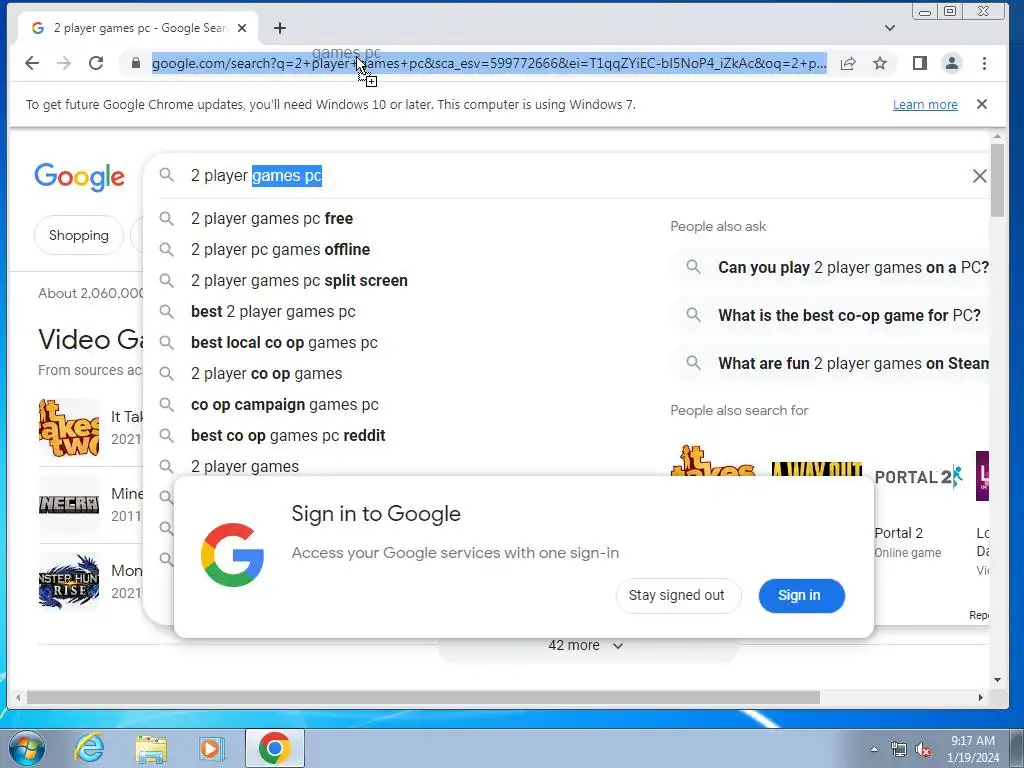Image resolution: width=1024 pixels, height=768 pixels.
Task: Toggle the browser side panel icon
Action: coord(920,63)
